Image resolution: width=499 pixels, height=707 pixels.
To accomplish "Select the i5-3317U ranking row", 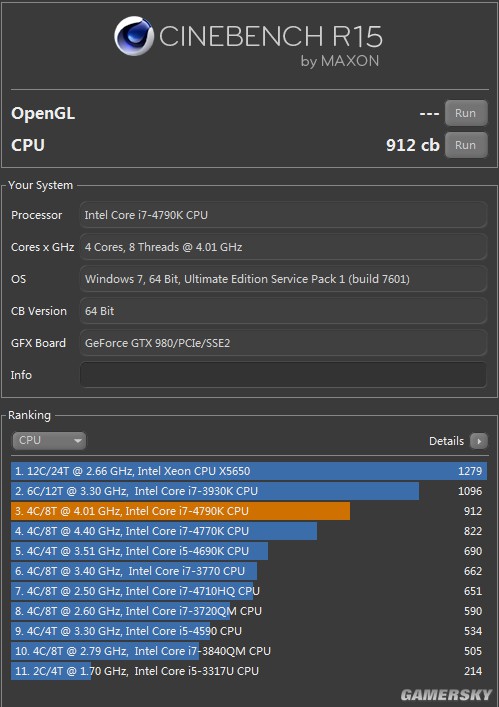I will (x=249, y=671).
